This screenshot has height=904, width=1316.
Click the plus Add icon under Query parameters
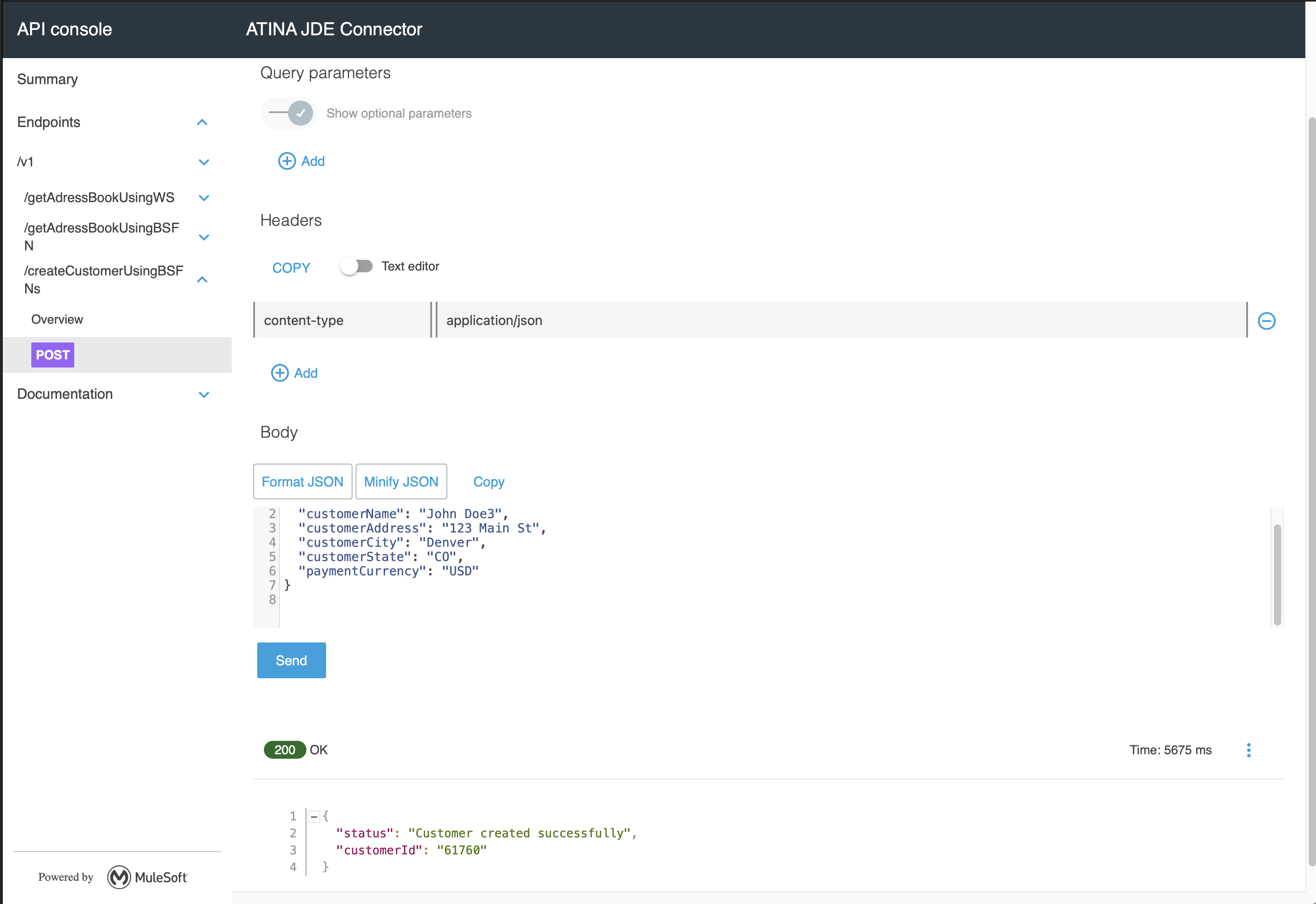pyautogui.click(x=287, y=161)
